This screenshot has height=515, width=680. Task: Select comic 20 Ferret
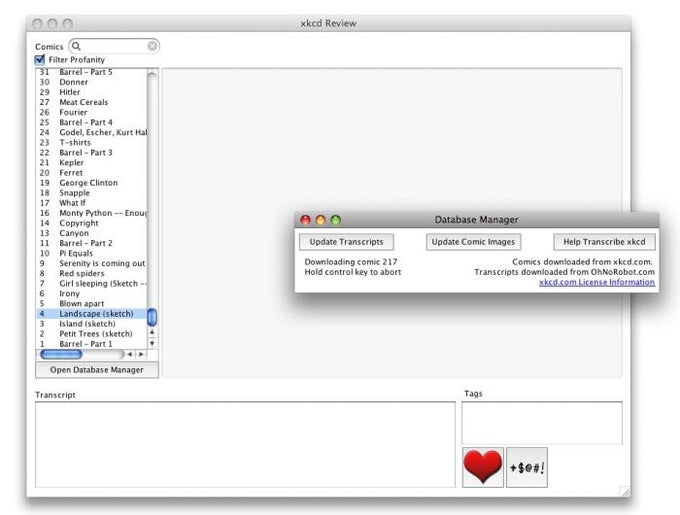click(x=92, y=173)
